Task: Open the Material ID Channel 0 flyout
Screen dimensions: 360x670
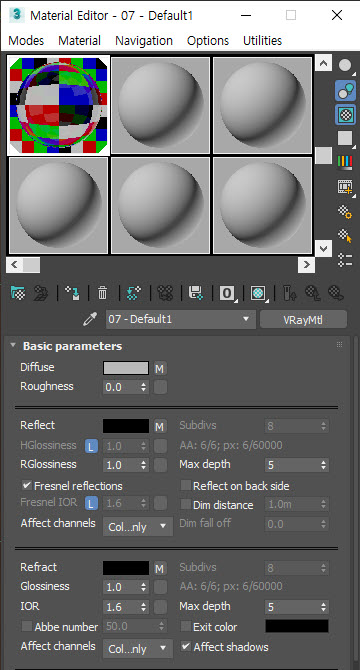Action: pyautogui.click(x=228, y=293)
